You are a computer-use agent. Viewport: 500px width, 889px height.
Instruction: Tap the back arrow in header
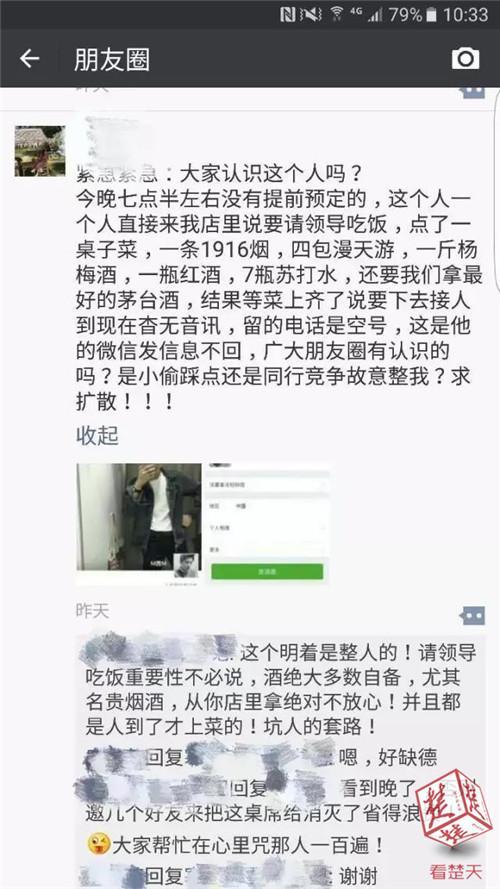(x=29, y=58)
